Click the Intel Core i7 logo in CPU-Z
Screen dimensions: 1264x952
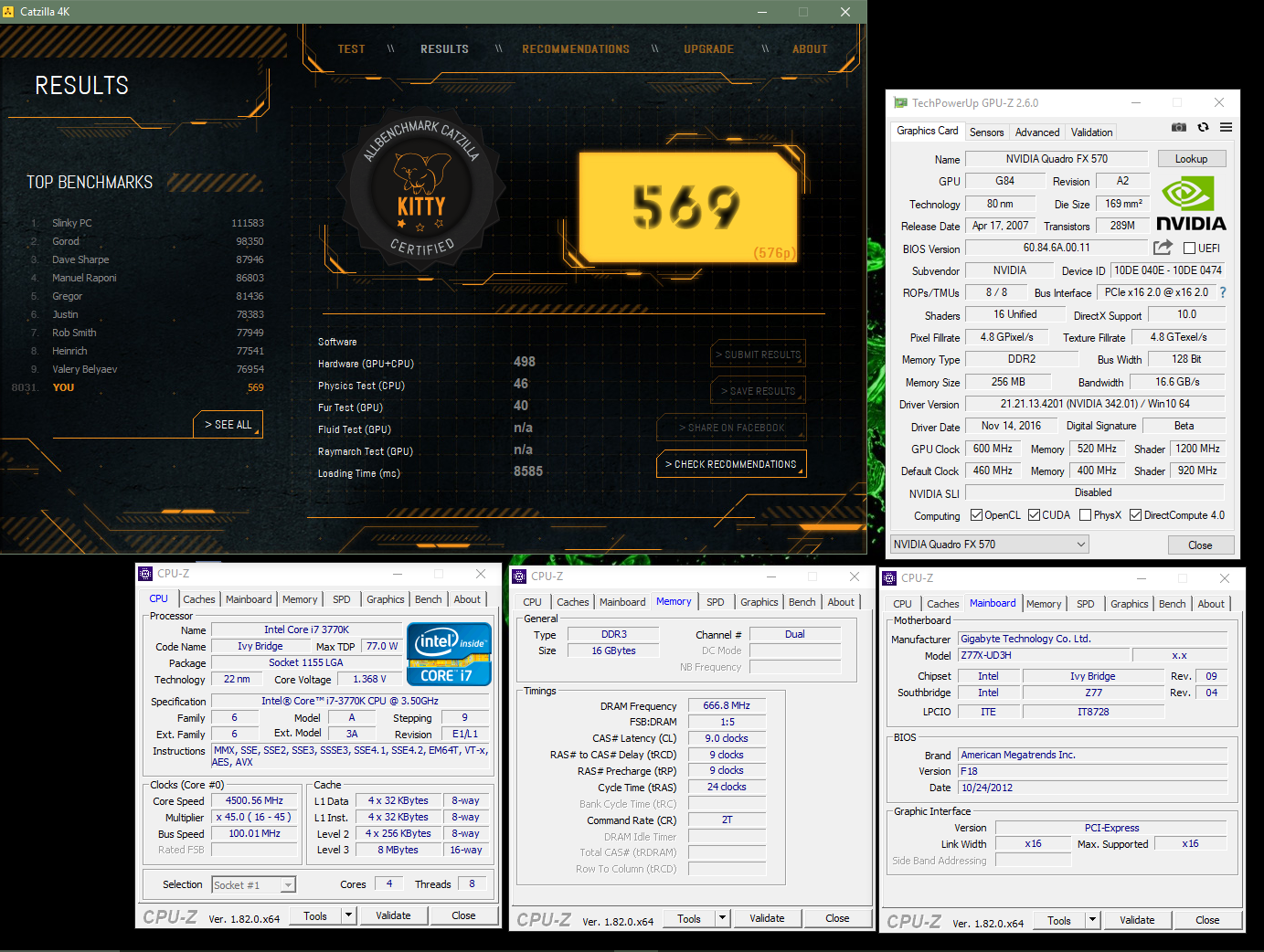click(x=449, y=654)
